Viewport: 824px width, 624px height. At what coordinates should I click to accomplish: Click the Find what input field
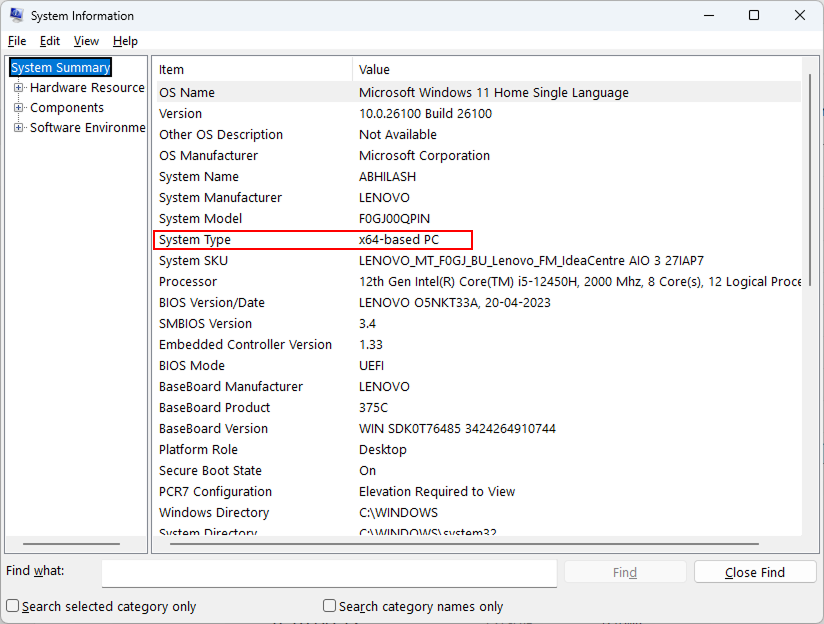pyautogui.click(x=329, y=573)
